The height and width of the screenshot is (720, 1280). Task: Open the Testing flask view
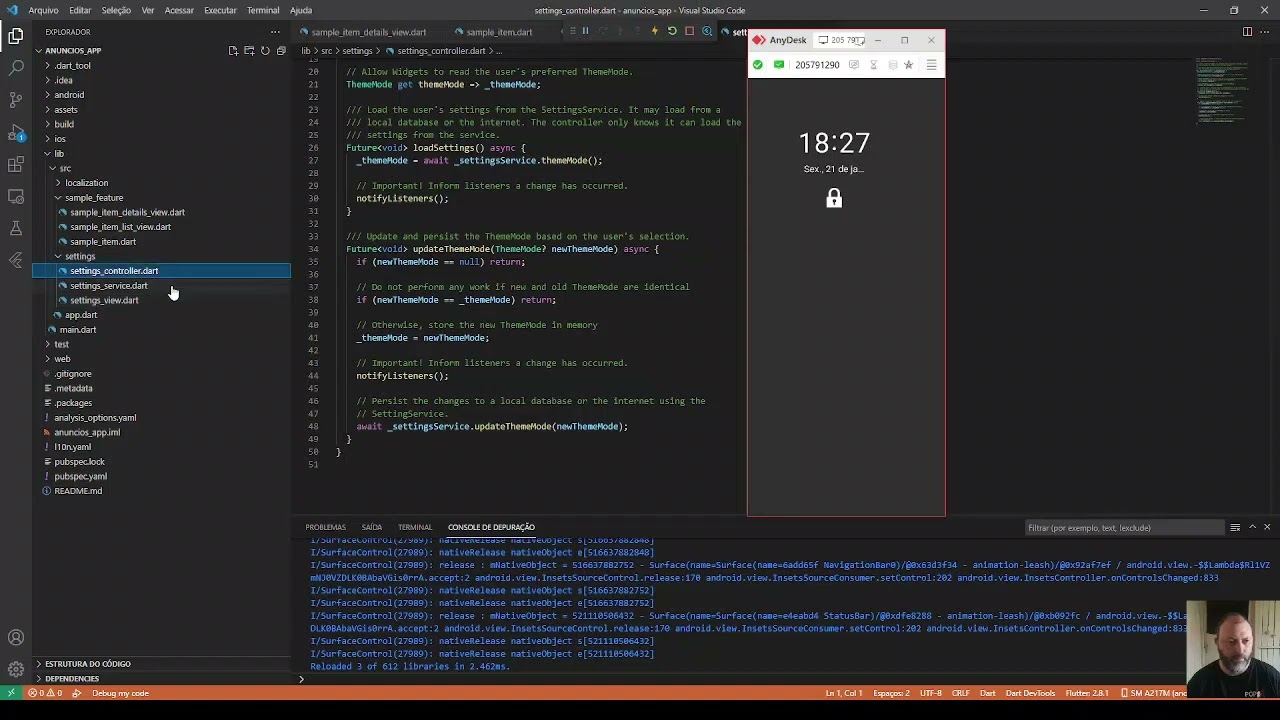tap(16, 228)
